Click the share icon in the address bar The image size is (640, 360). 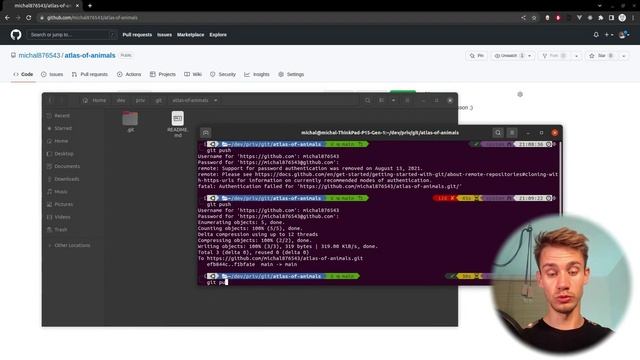[523, 18]
